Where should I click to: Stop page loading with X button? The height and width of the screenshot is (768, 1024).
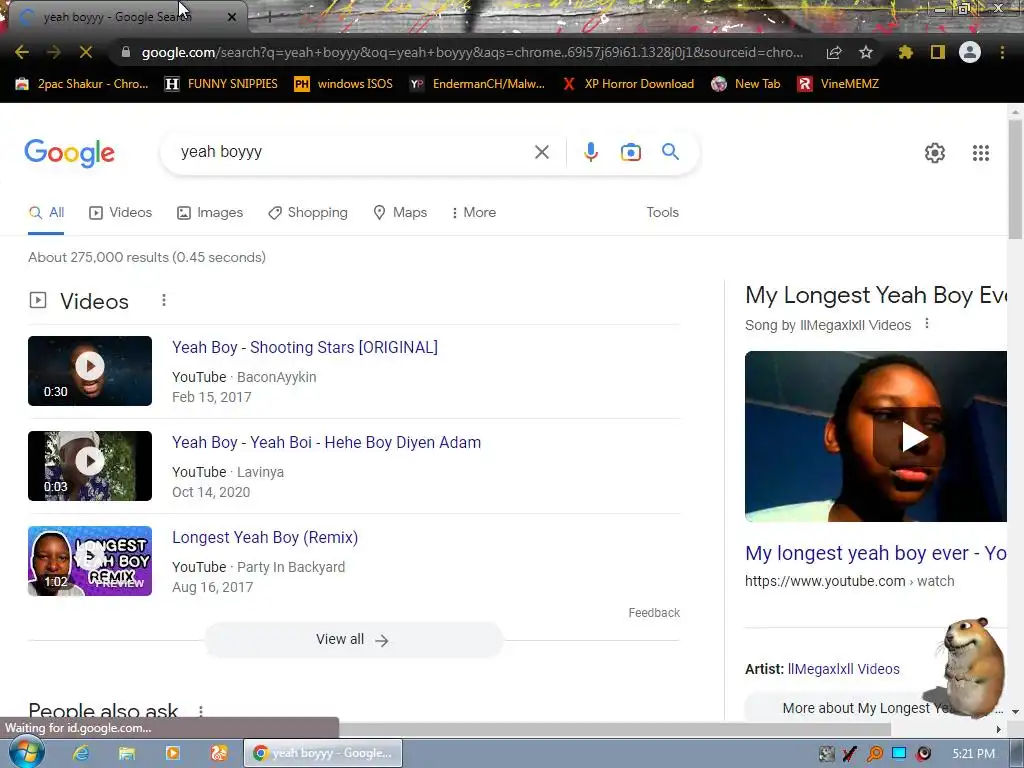(x=86, y=52)
